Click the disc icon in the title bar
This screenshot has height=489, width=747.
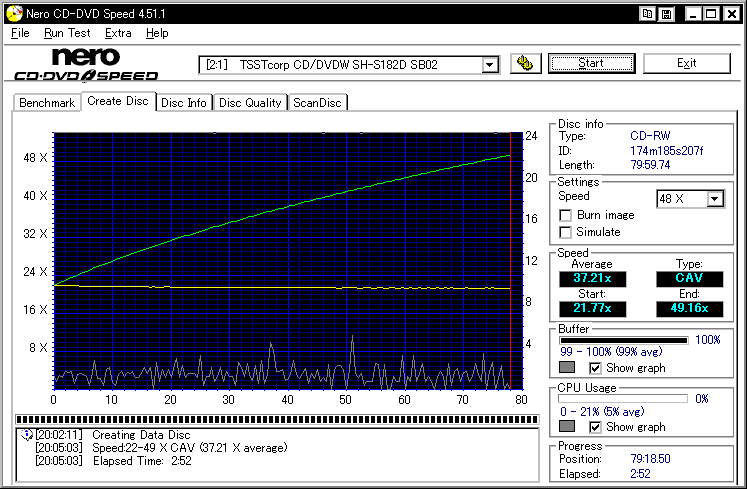(x=13, y=14)
